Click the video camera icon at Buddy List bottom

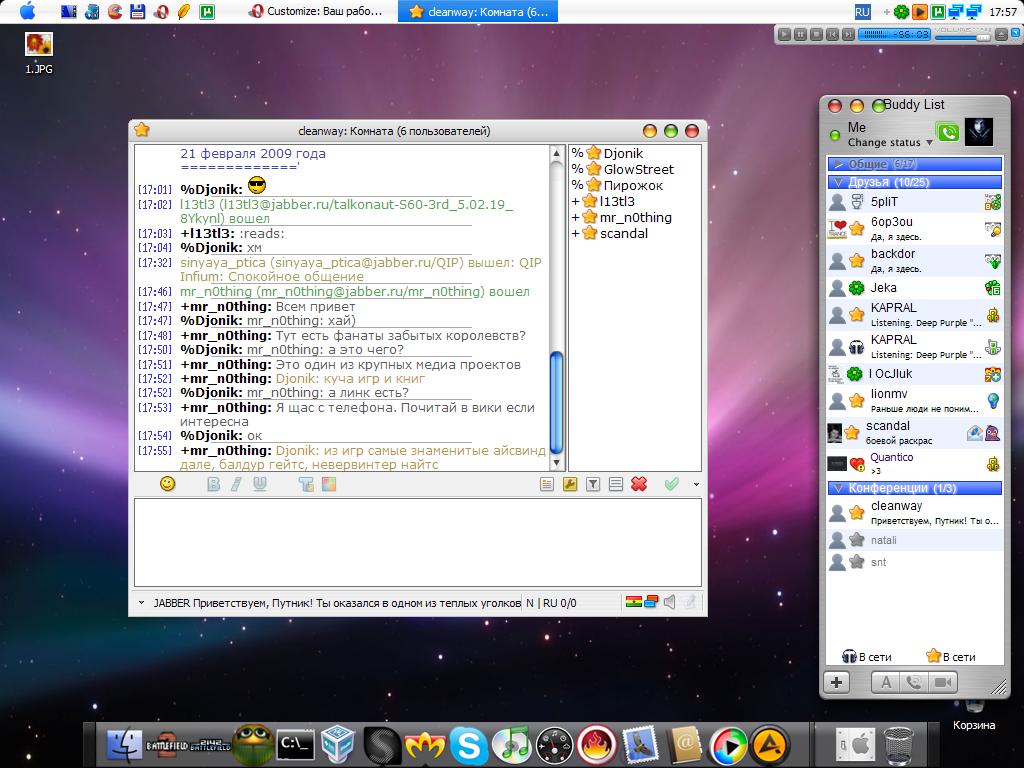pos(942,682)
